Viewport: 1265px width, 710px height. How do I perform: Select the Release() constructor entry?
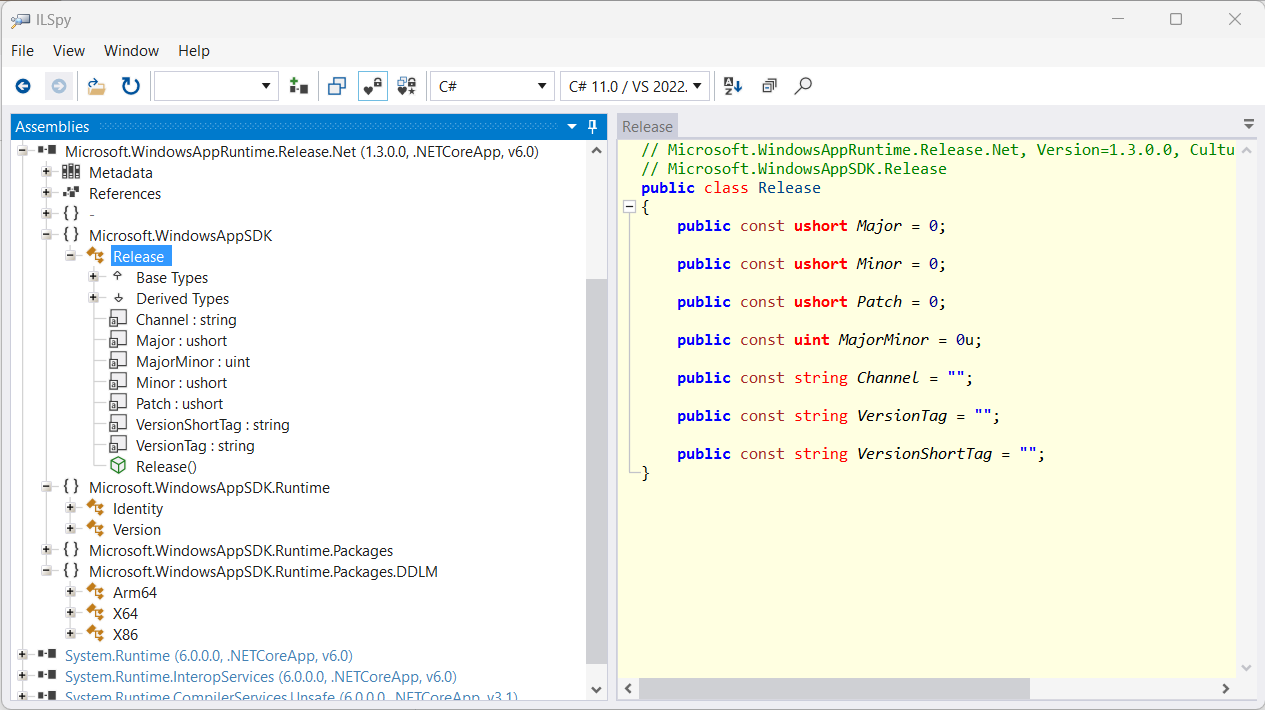coord(166,466)
